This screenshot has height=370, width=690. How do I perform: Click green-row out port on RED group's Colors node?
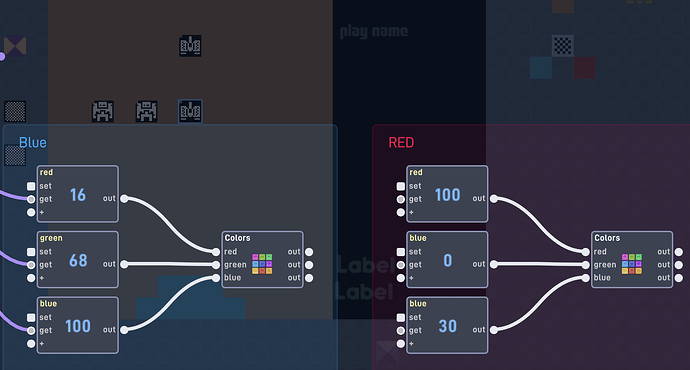pyautogui.click(x=679, y=265)
